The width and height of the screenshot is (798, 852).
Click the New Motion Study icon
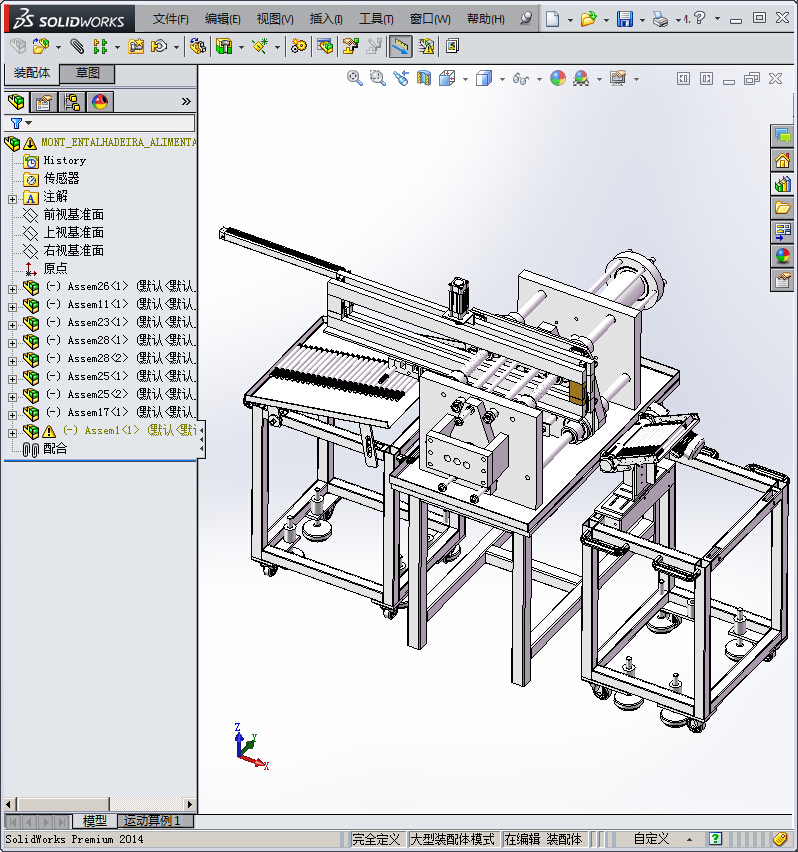point(298,47)
